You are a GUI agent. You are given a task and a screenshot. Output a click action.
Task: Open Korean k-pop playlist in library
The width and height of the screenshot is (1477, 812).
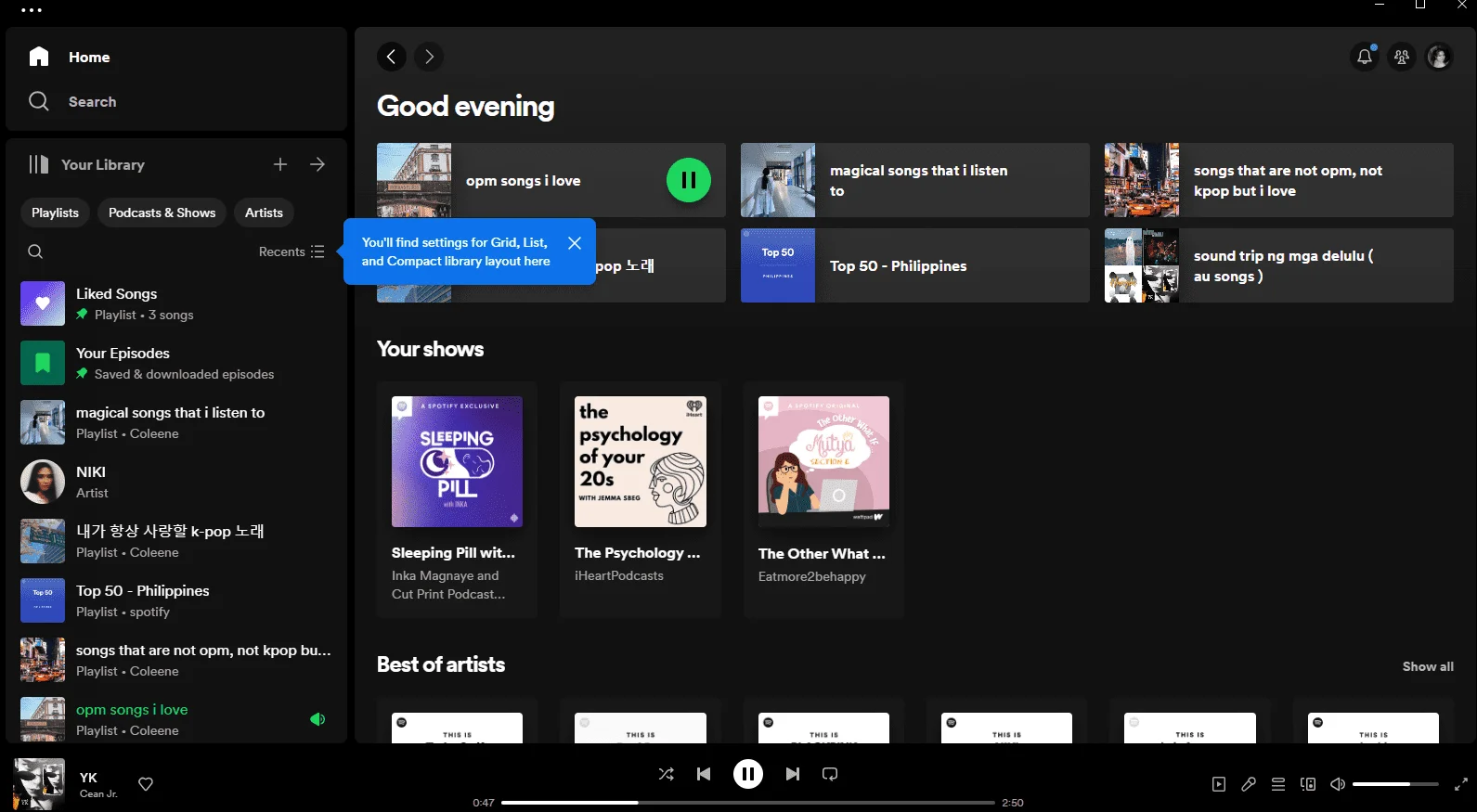[176, 541]
